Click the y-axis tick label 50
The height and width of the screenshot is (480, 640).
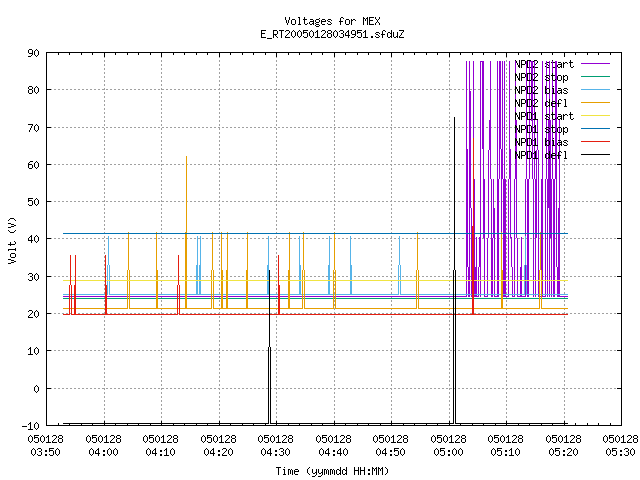33,202
